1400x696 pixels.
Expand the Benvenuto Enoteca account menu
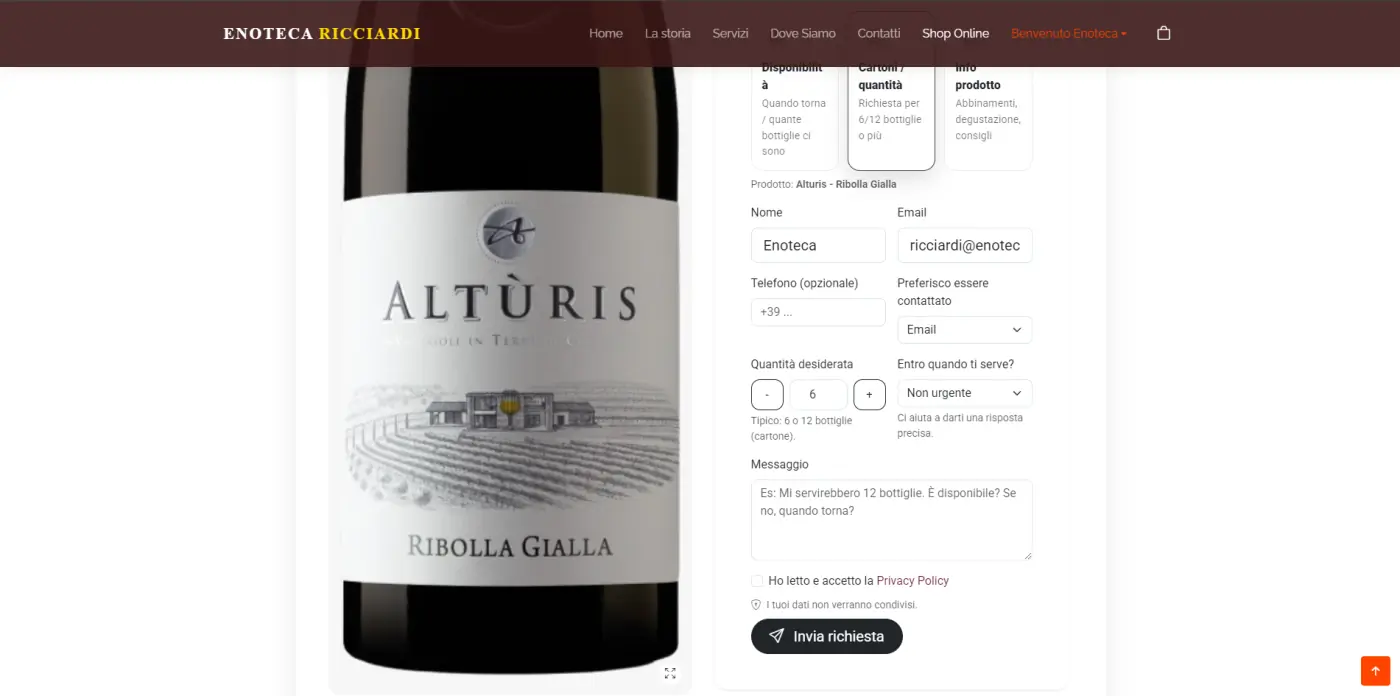click(x=1068, y=33)
